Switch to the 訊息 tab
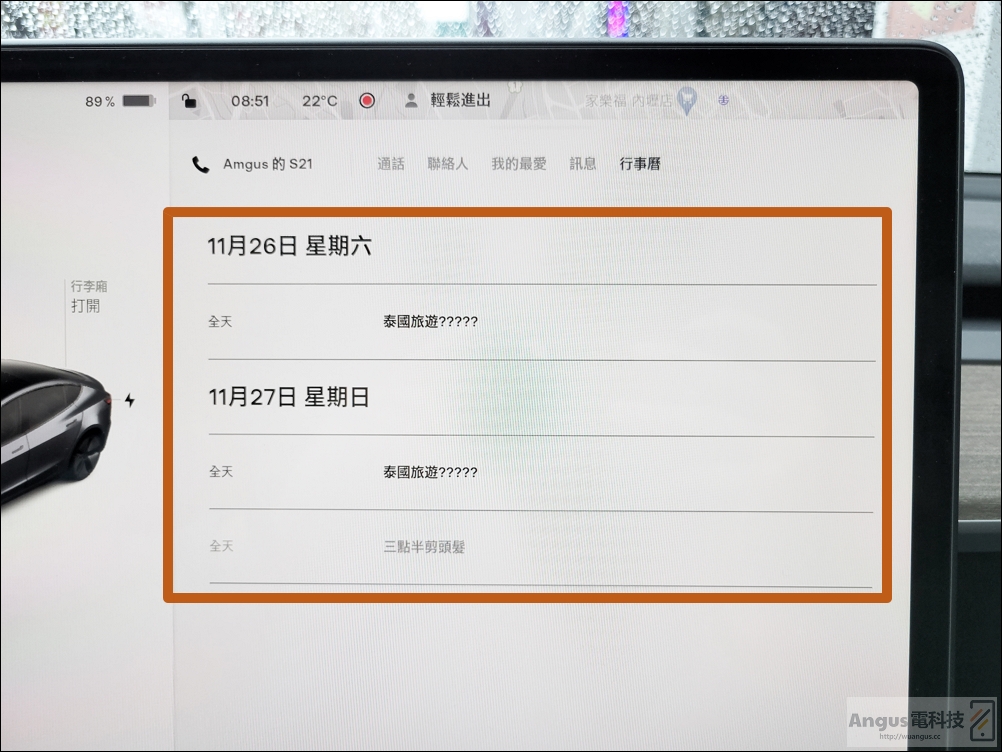This screenshot has width=1002, height=752. coord(582,164)
